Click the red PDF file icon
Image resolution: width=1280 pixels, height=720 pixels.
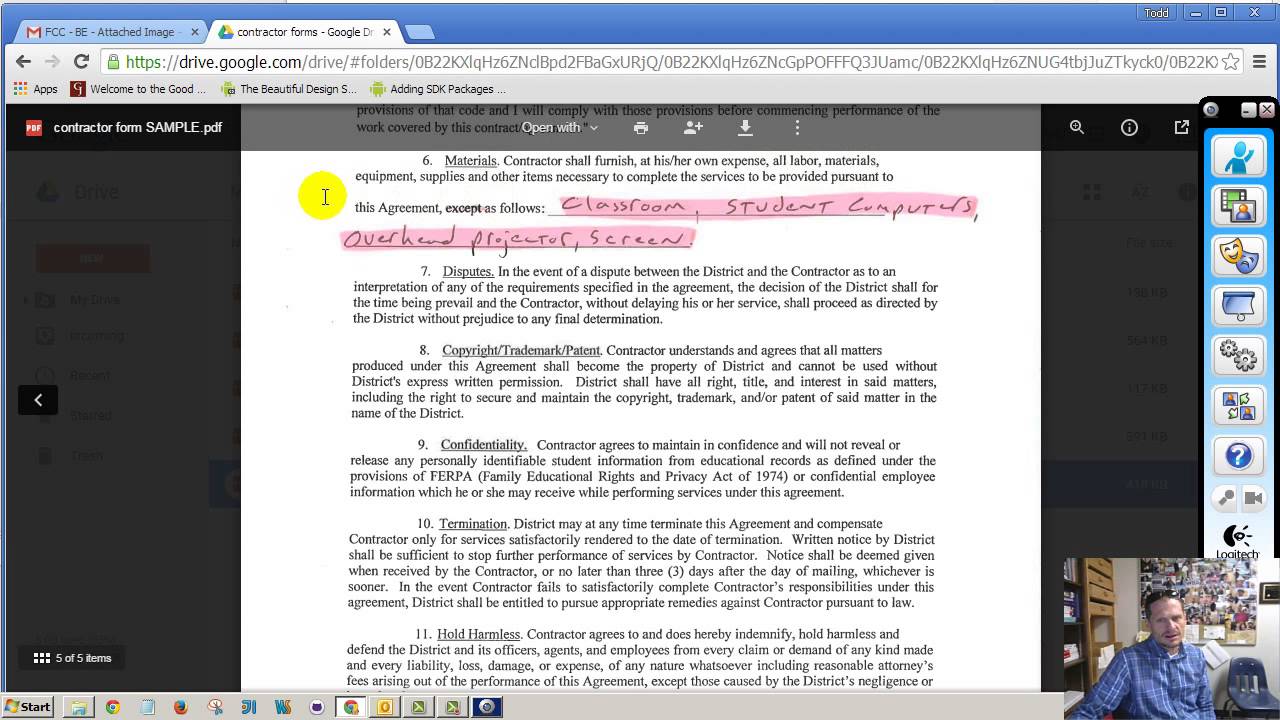click(34, 128)
